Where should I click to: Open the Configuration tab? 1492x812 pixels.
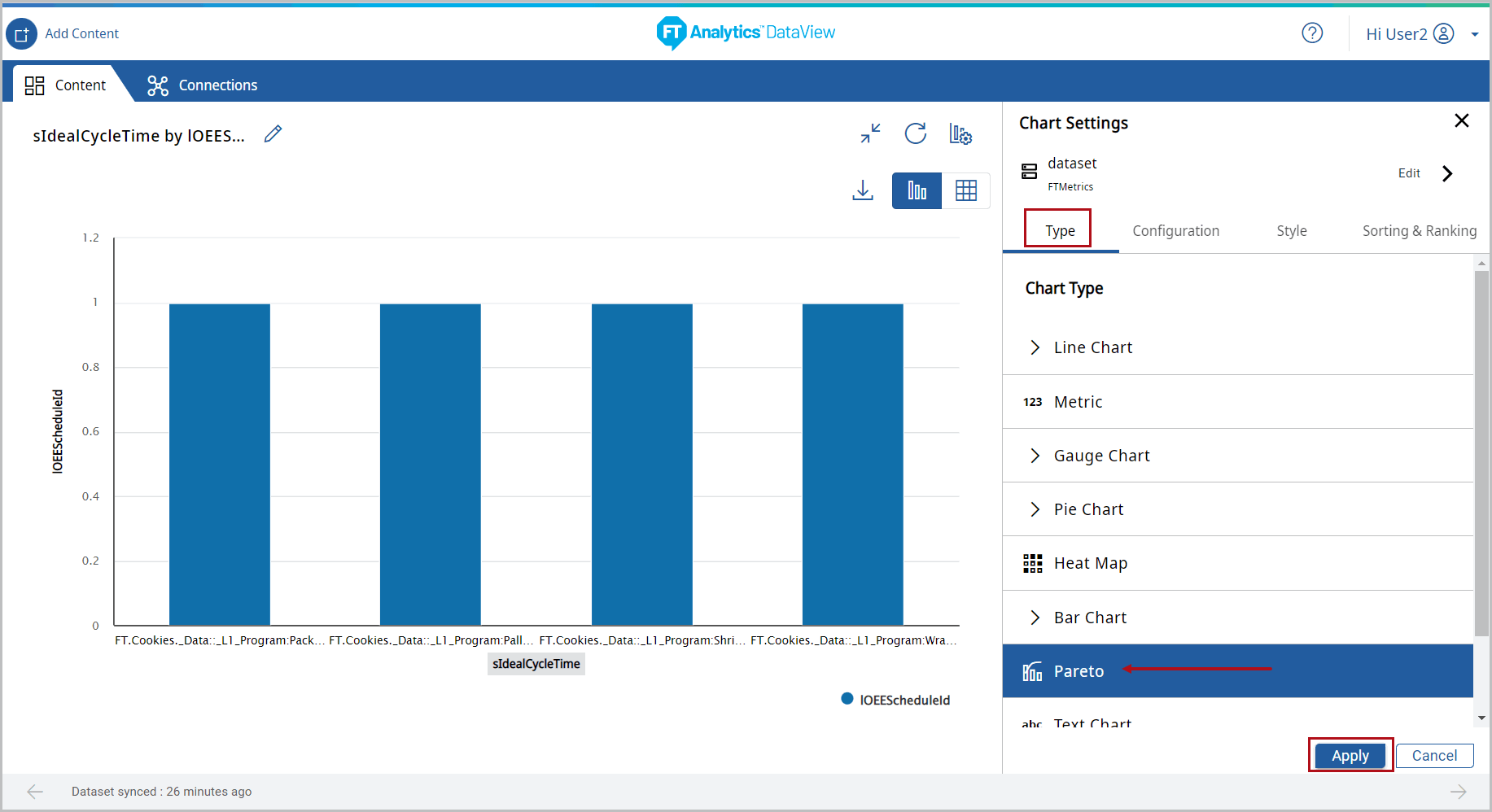(1175, 231)
